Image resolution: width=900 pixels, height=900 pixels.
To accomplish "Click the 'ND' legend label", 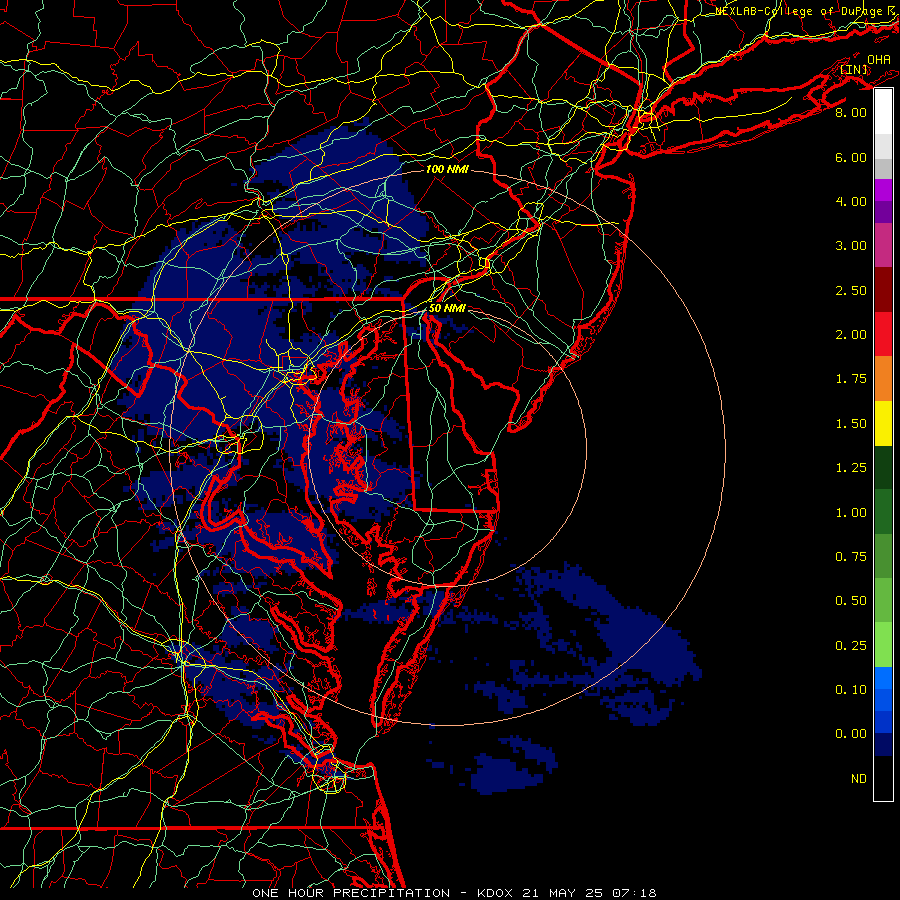I will pyautogui.click(x=859, y=779).
